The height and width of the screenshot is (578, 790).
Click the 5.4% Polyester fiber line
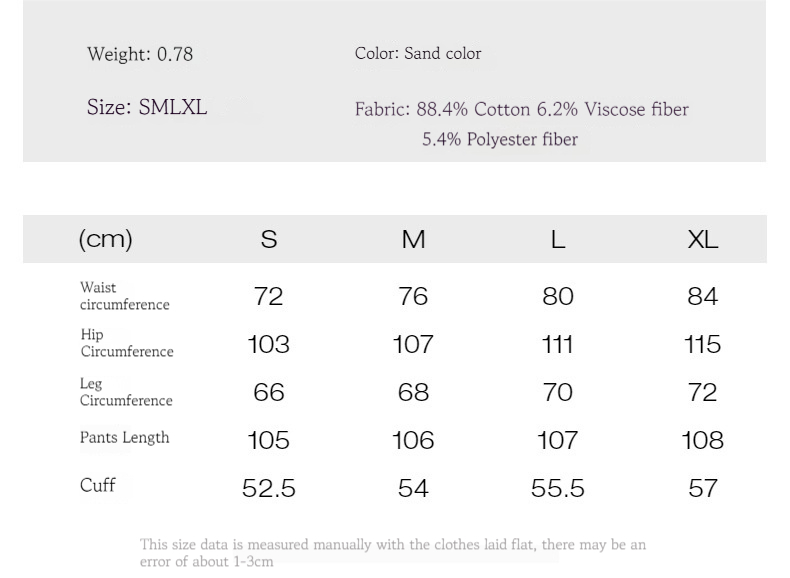500,139
